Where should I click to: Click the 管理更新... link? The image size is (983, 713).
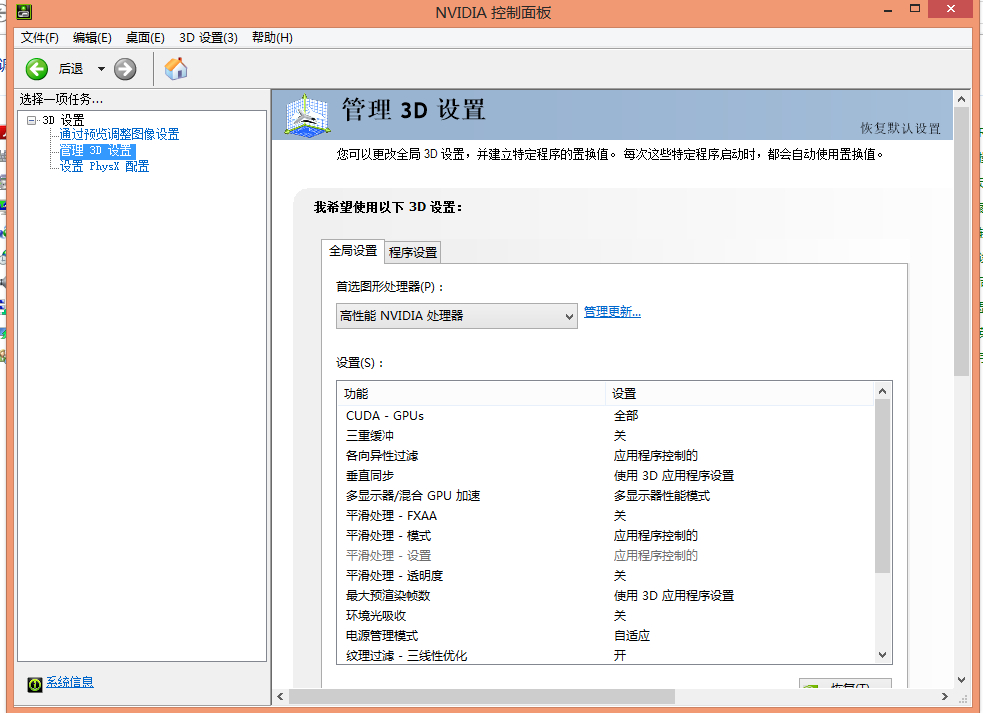612,312
